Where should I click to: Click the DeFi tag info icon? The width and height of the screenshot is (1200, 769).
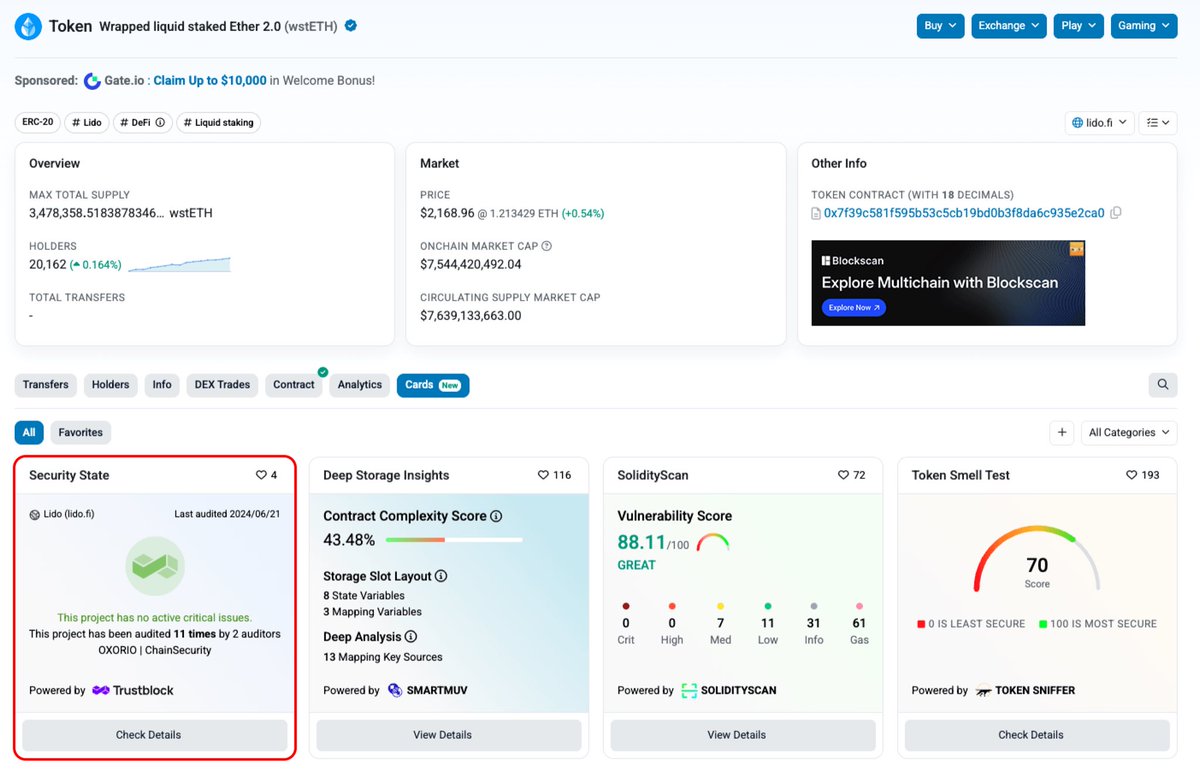click(160, 123)
